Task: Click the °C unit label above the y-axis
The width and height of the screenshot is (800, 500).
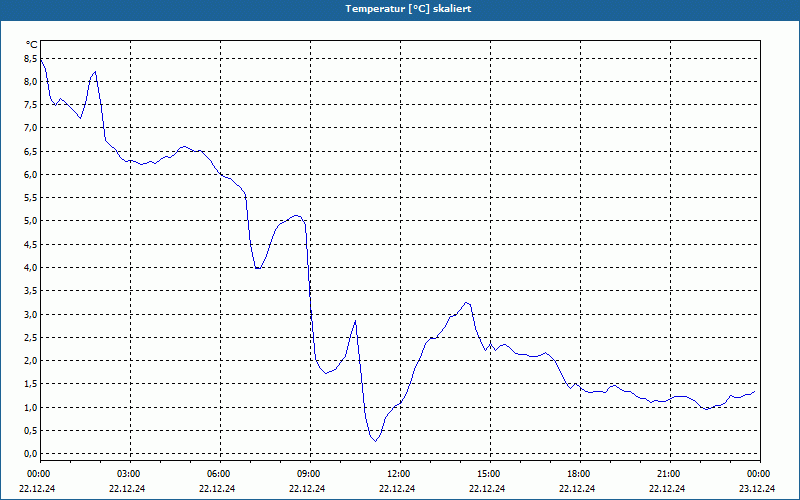Action: coord(32,45)
